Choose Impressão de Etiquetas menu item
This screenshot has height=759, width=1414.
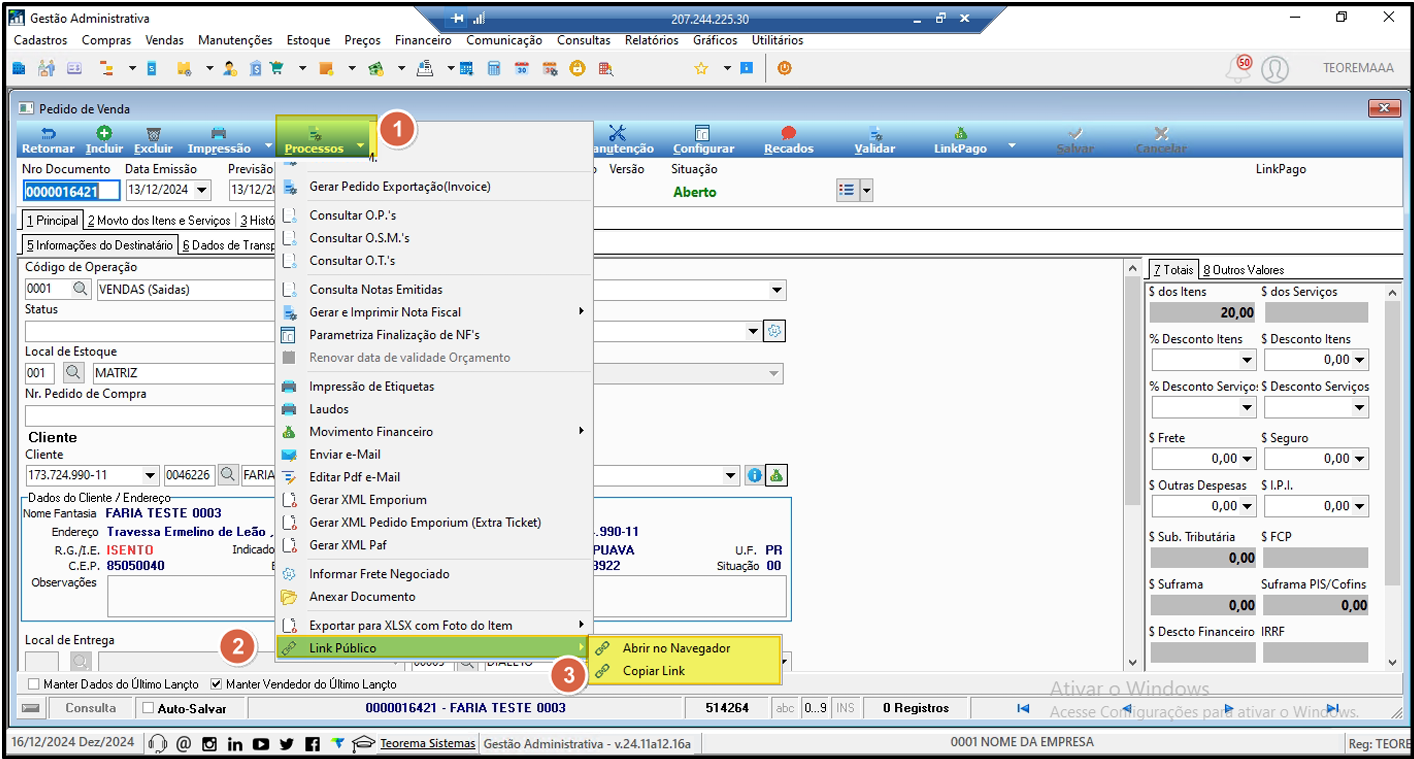434,386
